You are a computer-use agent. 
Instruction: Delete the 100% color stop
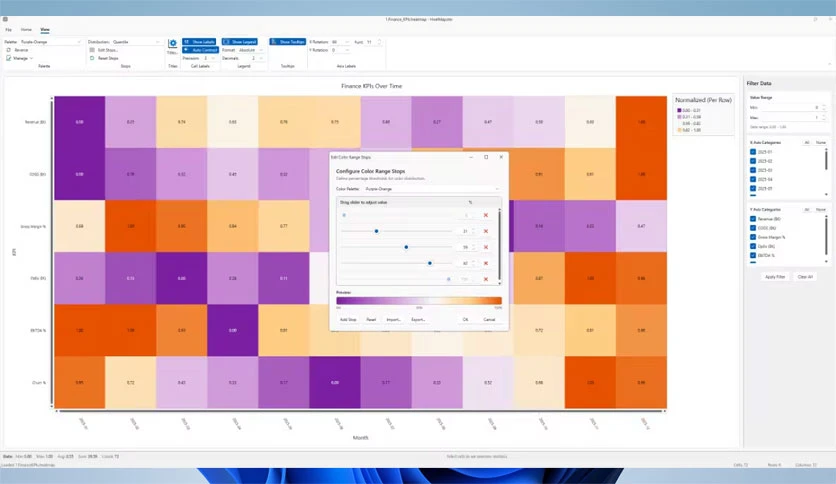click(x=486, y=279)
